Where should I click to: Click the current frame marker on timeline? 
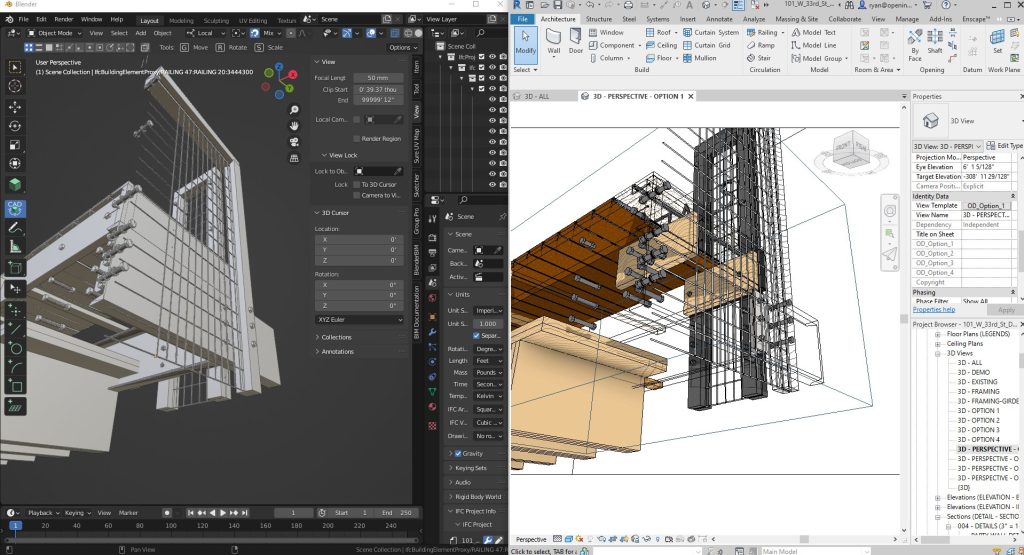(15, 525)
